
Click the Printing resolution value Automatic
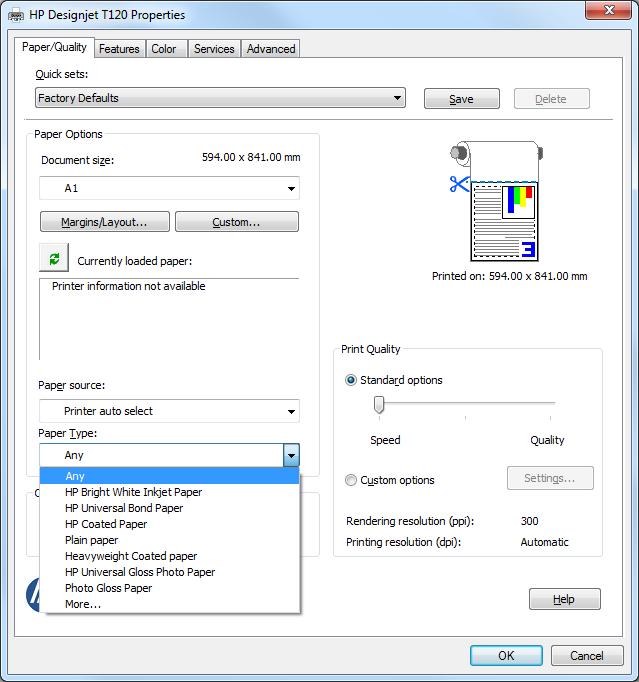545,542
